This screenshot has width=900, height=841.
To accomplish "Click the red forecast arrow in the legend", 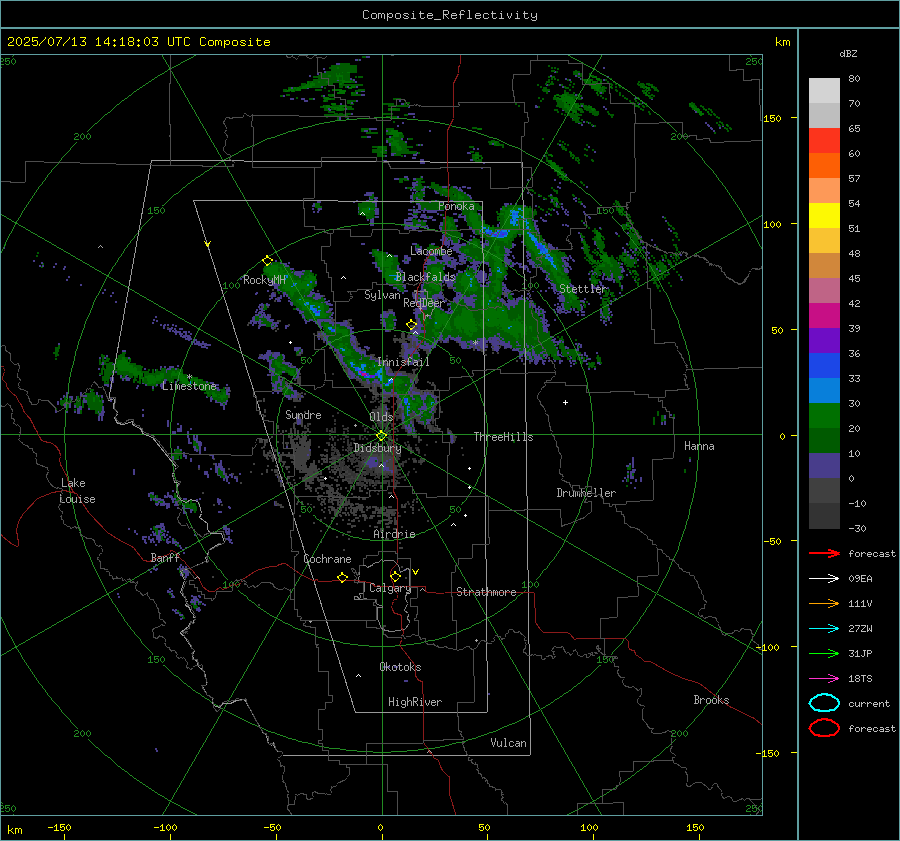I will click(x=824, y=553).
